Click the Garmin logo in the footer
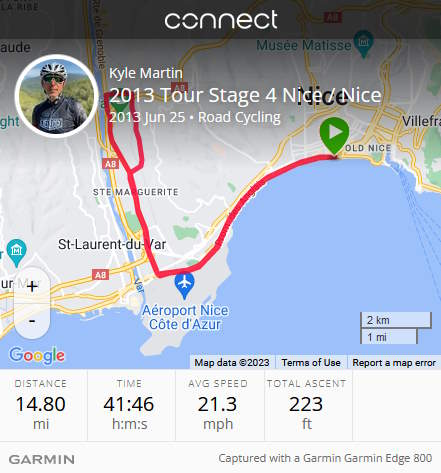441x473 pixels. (x=42, y=459)
